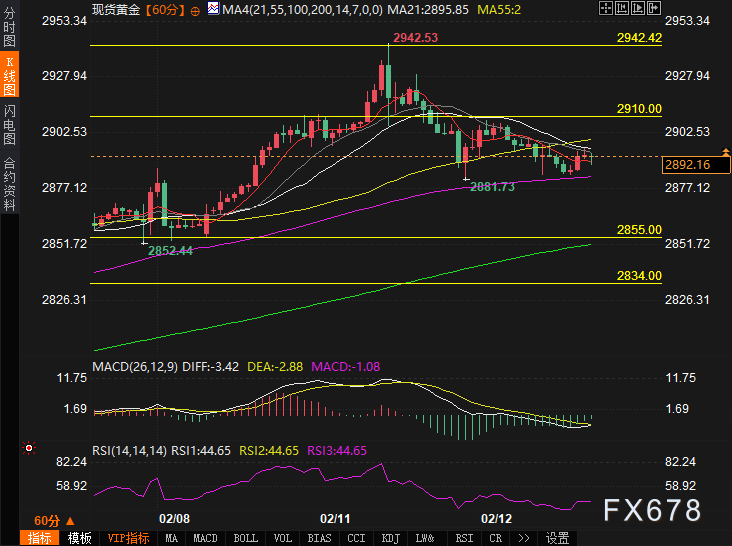Toggle the VOL indicator
Viewport: 732px width, 546px height.
click(x=283, y=538)
